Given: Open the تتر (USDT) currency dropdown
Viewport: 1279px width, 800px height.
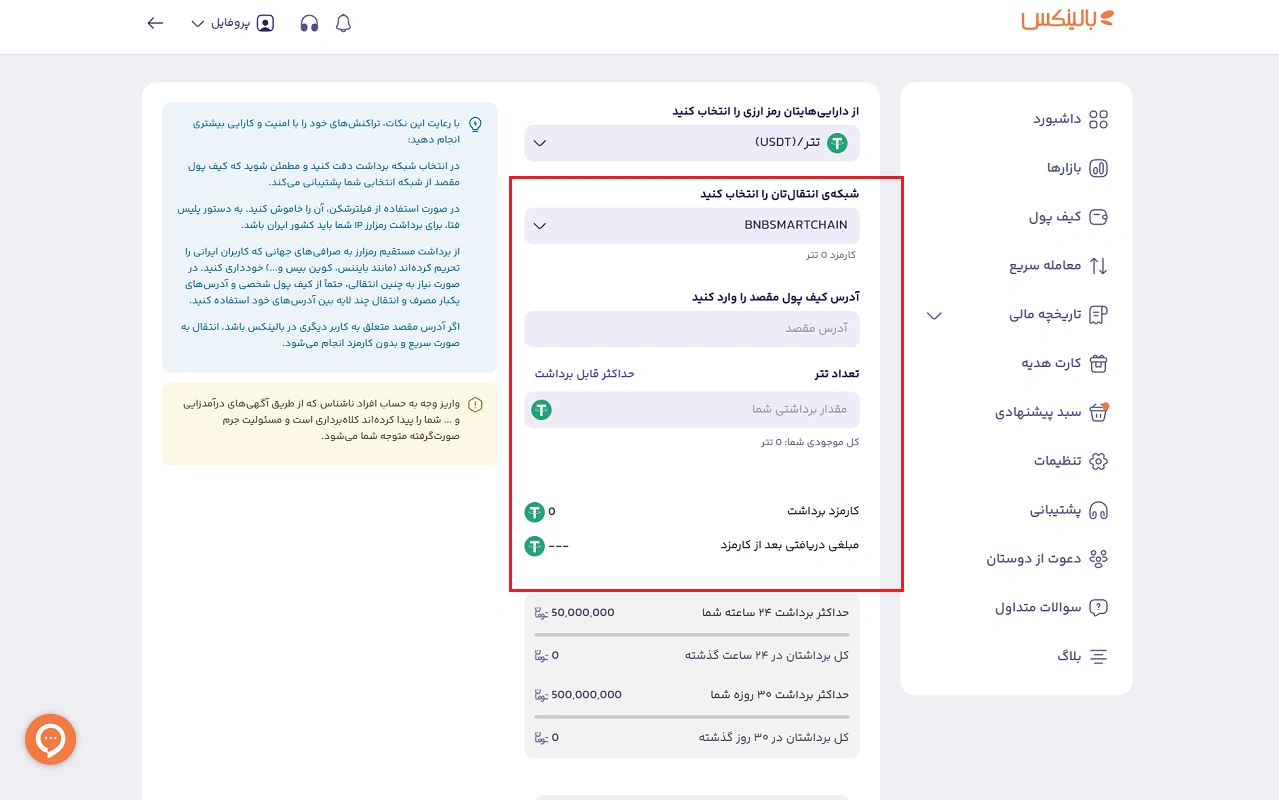Looking at the screenshot, I should pos(691,143).
